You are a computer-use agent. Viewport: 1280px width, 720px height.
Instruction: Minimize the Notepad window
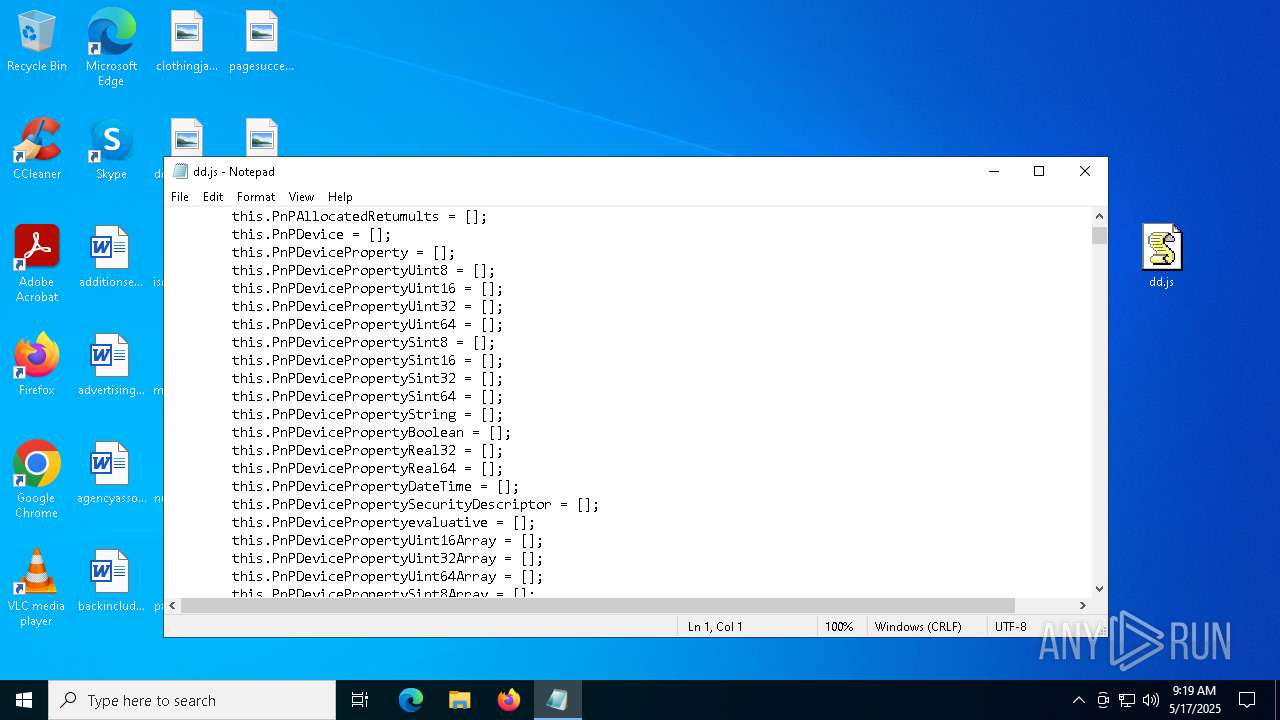(994, 171)
